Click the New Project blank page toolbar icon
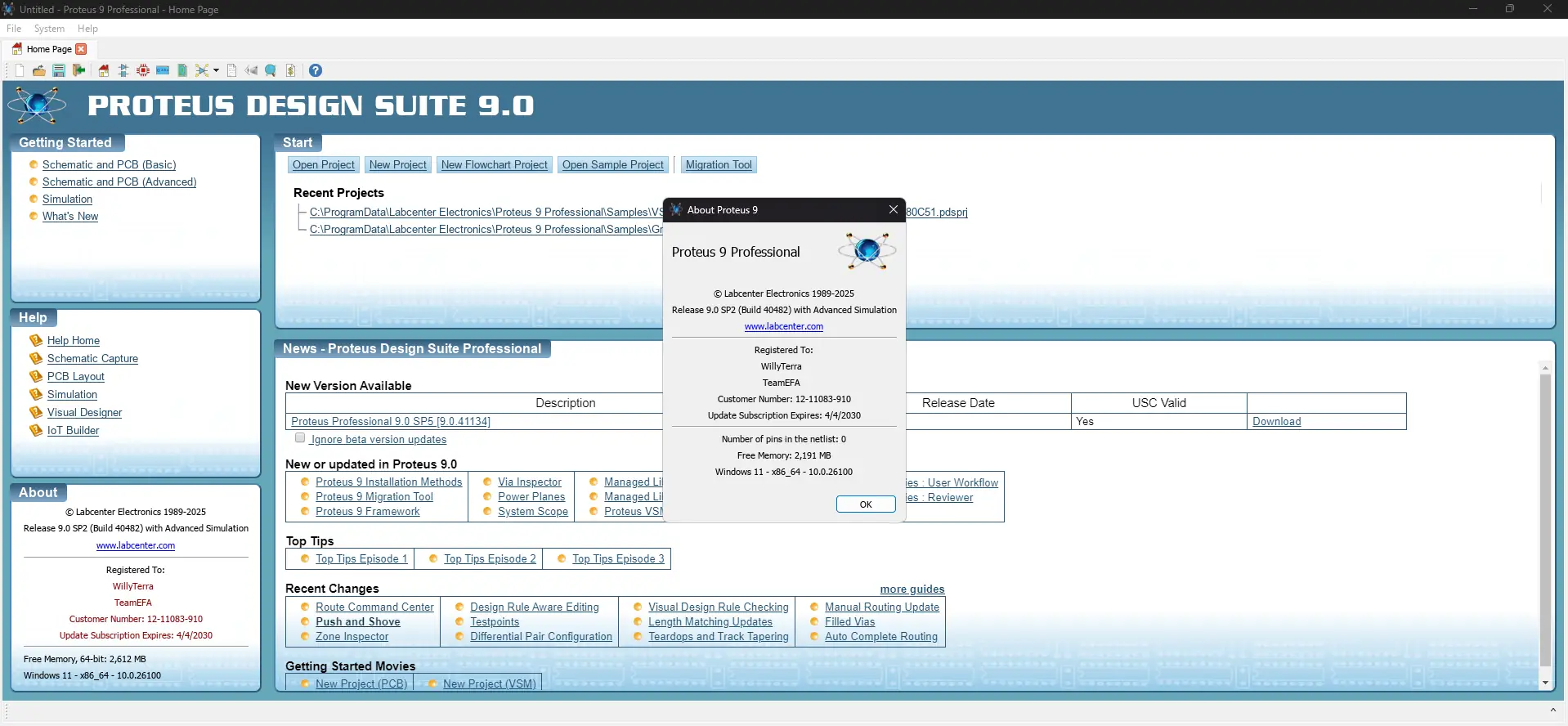Image resolution: width=1568 pixels, height=726 pixels. [20, 70]
